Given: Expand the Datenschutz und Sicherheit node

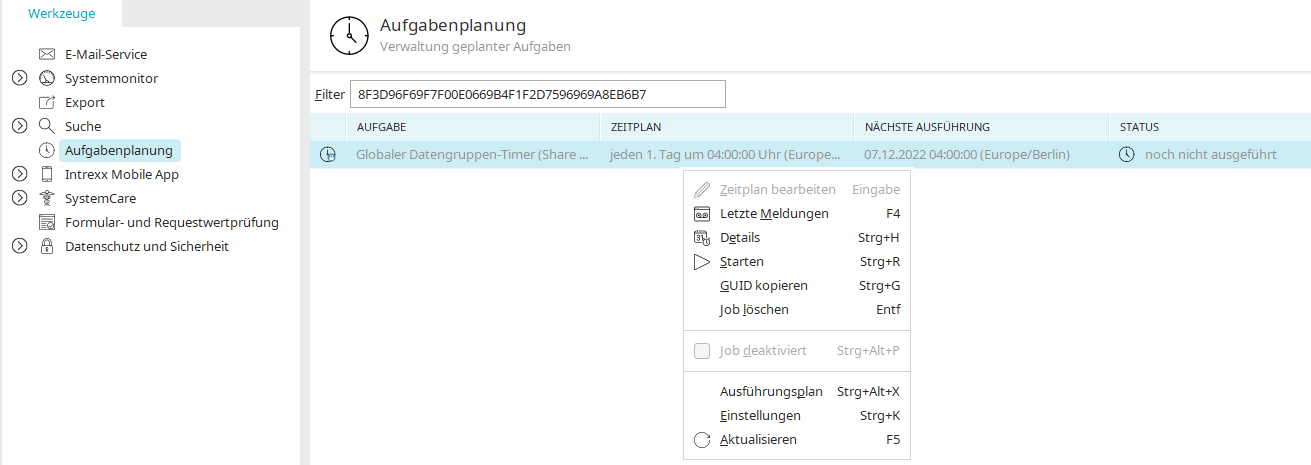Looking at the screenshot, I should [19, 246].
